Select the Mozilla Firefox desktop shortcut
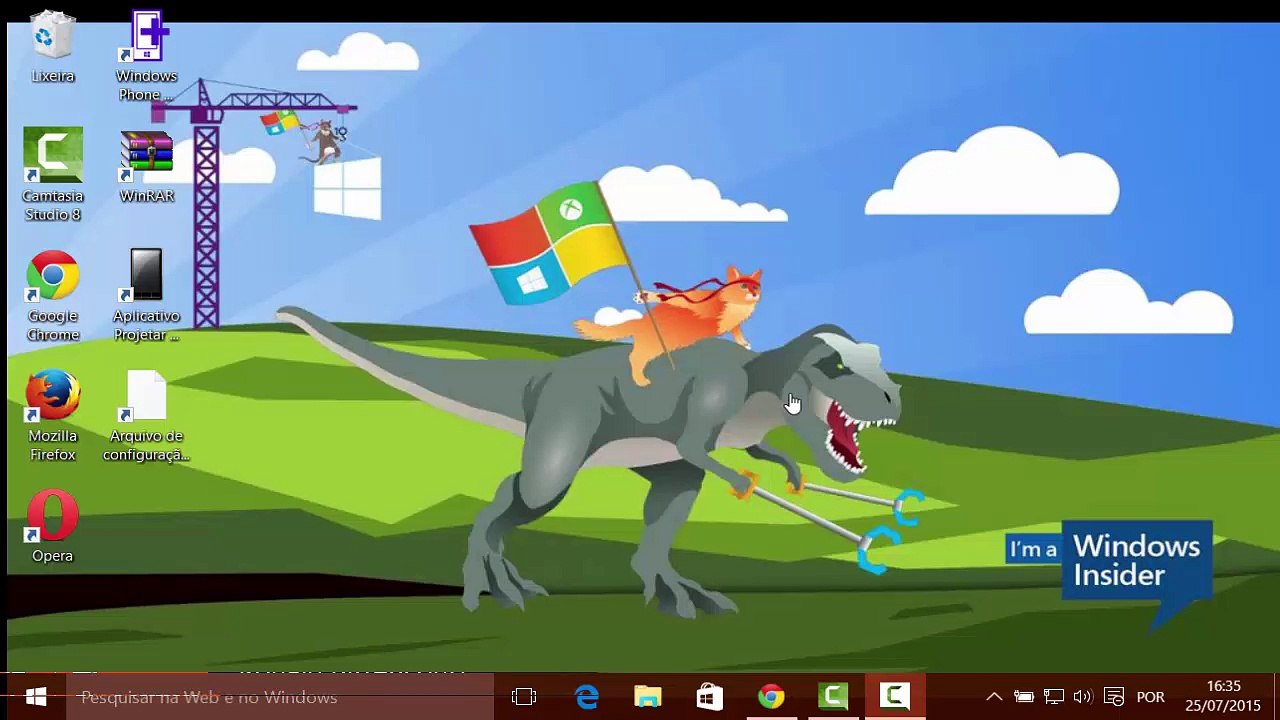This screenshot has height=720, width=1280. tap(52, 415)
